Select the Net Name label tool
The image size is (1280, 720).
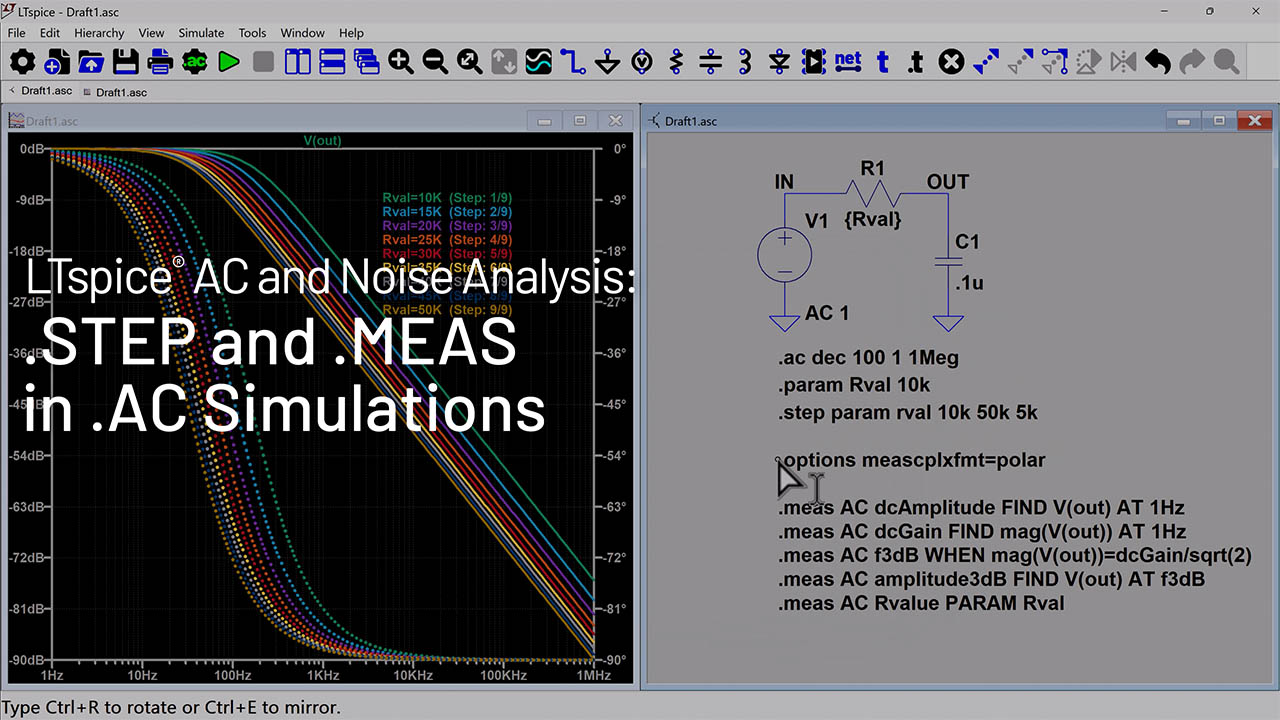pyautogui.click(x=848, y=61)
